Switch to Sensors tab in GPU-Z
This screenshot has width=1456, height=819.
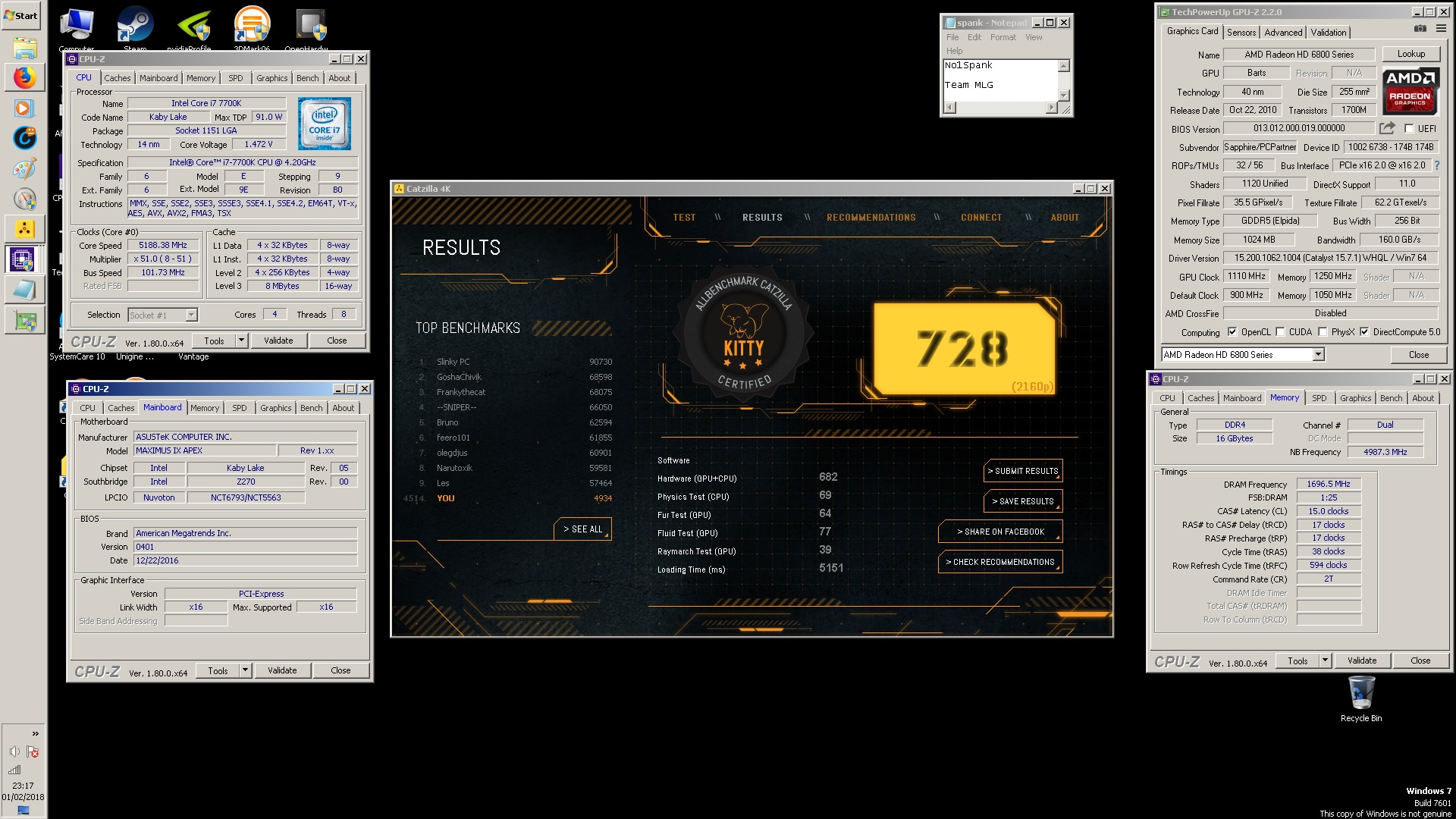point(1241,33)
